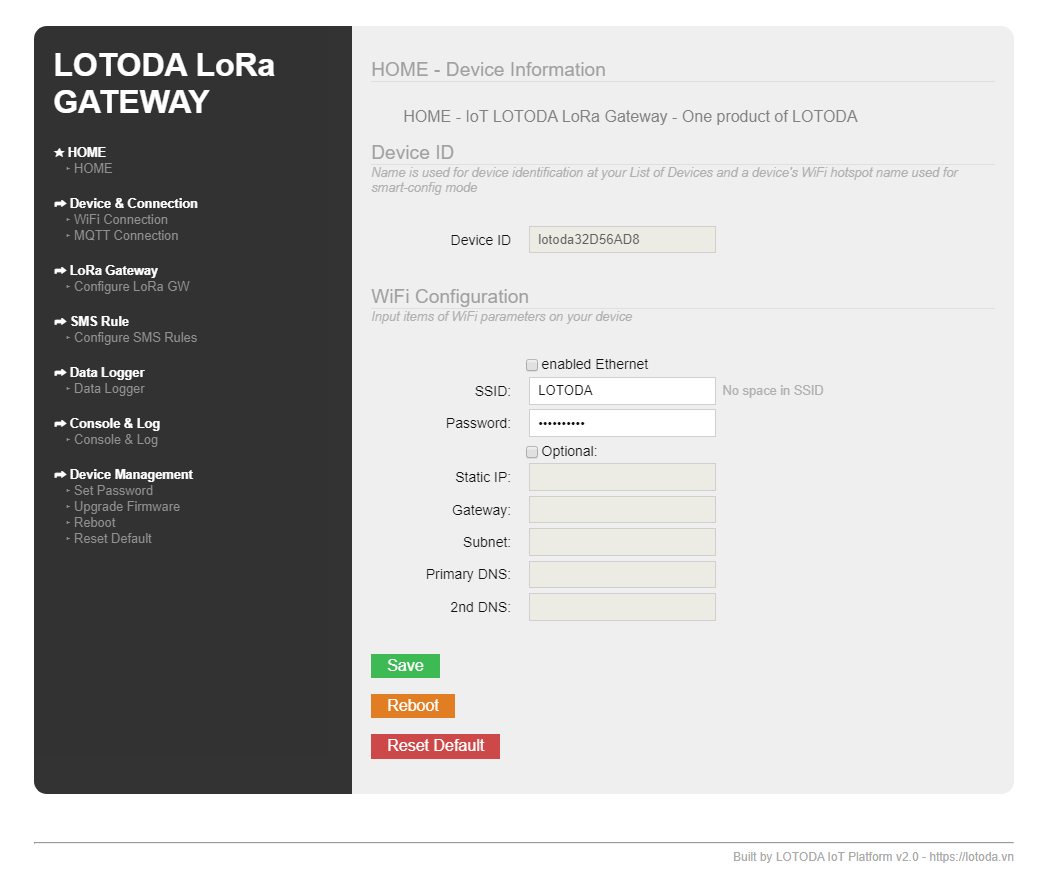Click the HOME sub-link in sidebar
Viewport: 1038px width, 886px height.
click(x=93, y=169)
